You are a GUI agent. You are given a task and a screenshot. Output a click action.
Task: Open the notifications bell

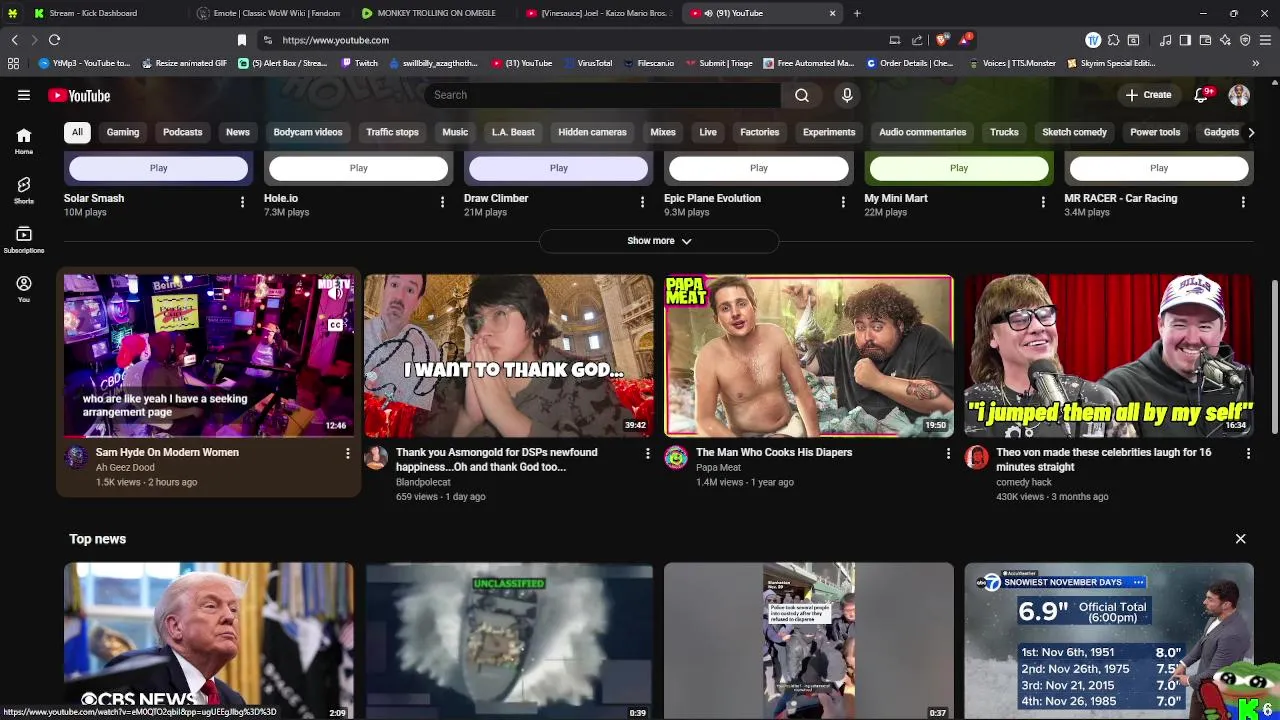pyautogui.click(x=1202, y=95)
